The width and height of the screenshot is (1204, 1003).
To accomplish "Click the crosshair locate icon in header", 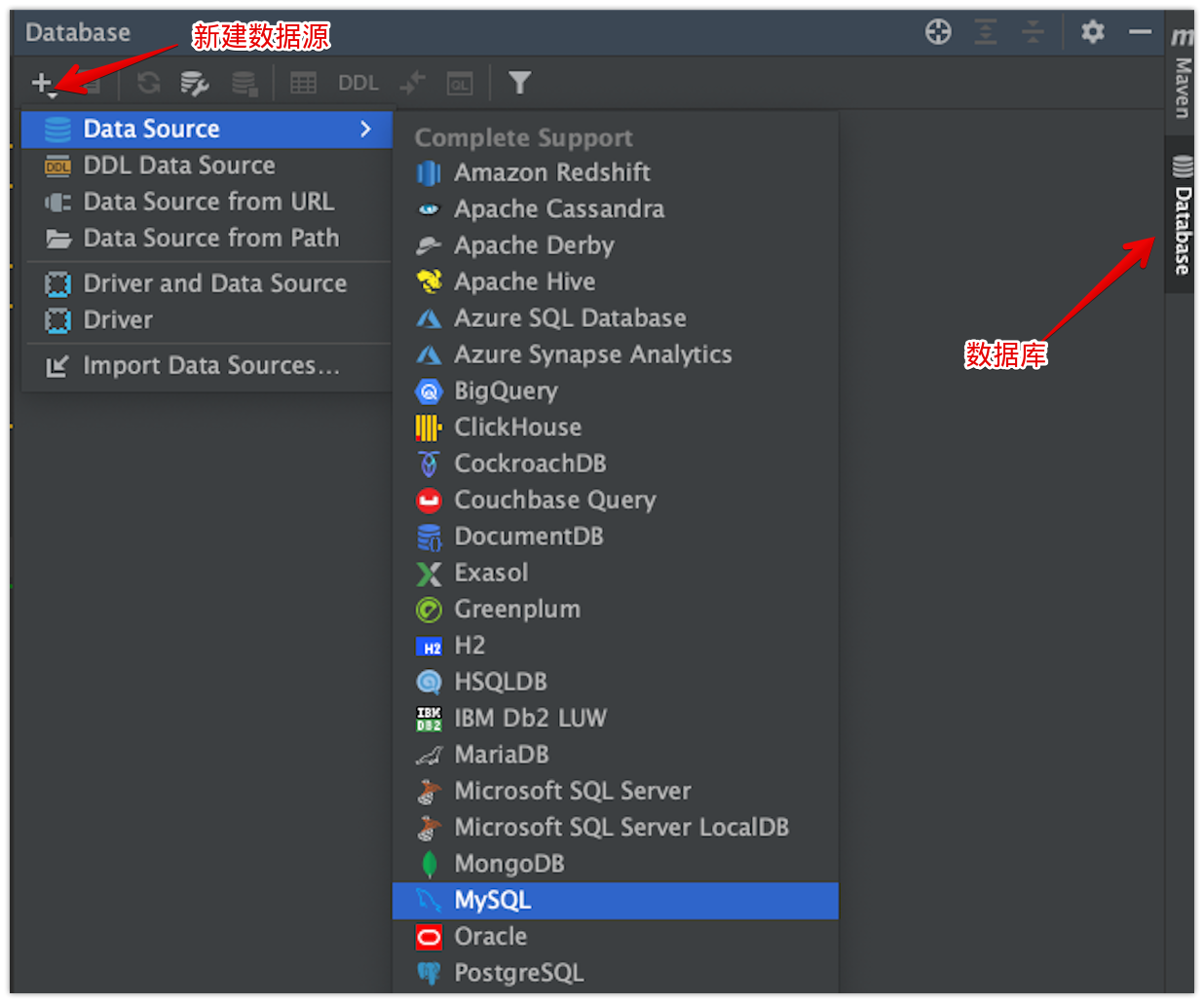I will click(x=937, y=32).
